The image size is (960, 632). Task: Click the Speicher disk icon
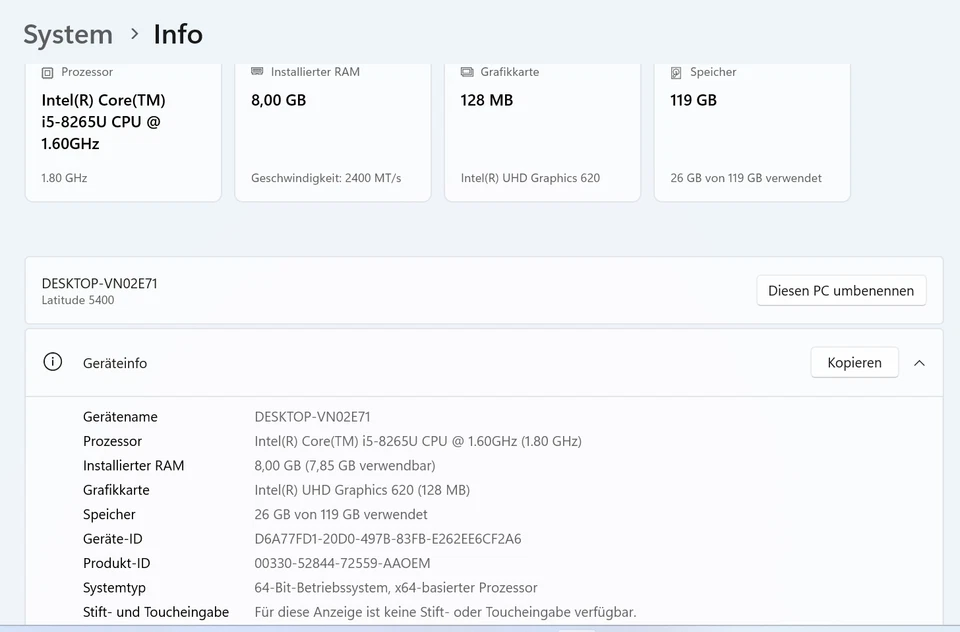(x=676, y=73)
